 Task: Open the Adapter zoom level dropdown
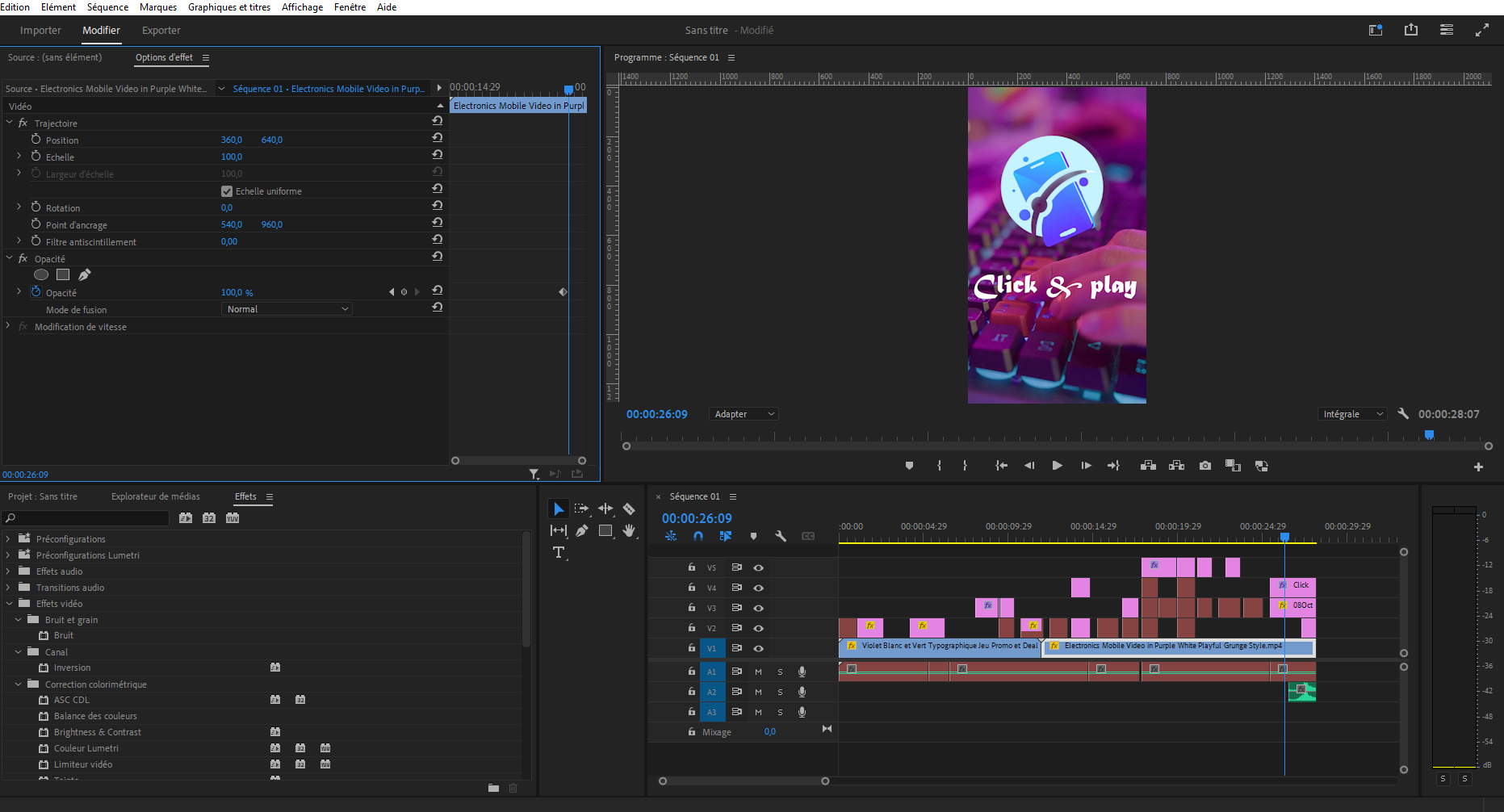point(744,414)
